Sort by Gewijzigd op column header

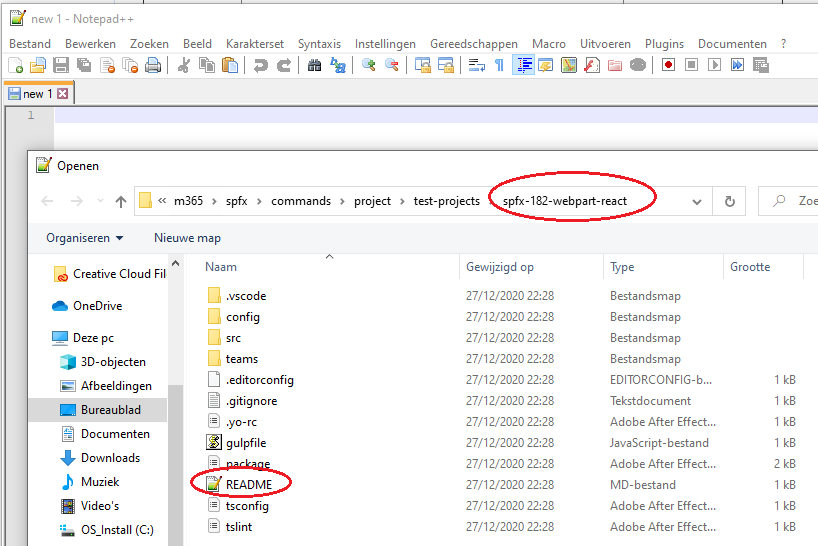531,267
